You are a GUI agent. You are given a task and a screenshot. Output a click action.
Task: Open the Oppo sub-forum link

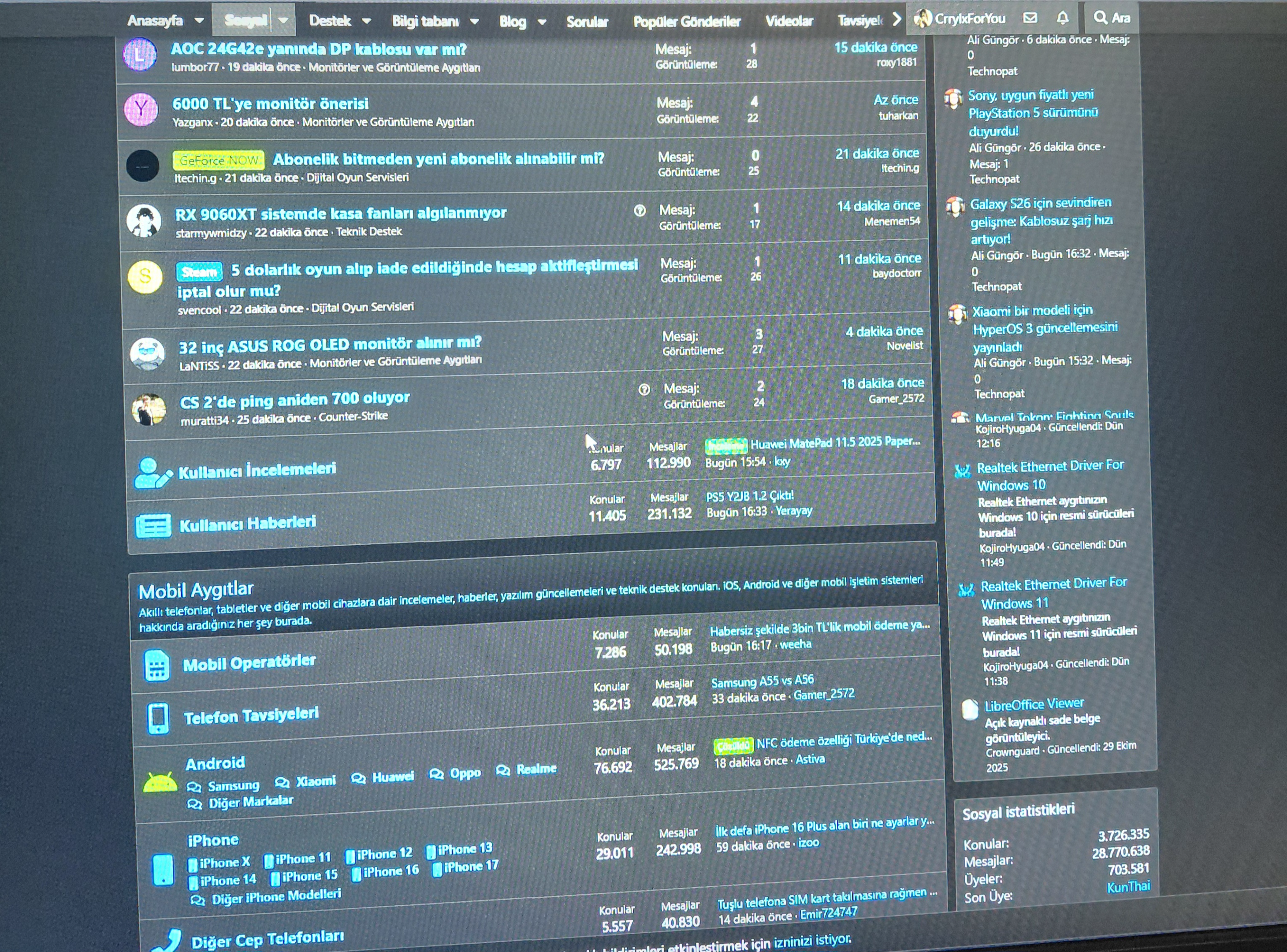click(x=465, y=773)
